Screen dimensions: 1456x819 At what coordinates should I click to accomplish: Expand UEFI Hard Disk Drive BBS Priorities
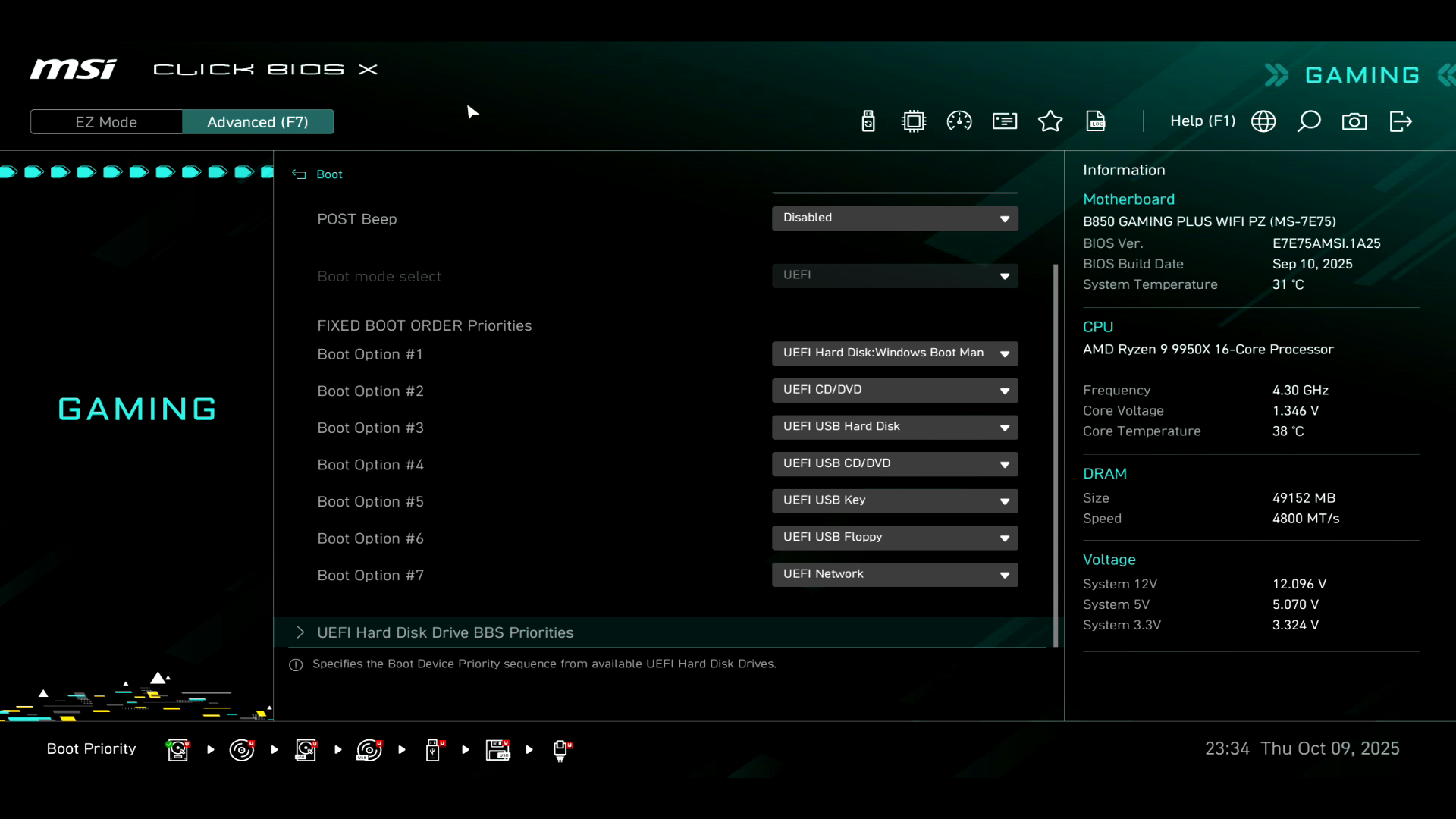pyautogui.click(x=445, y=632)
